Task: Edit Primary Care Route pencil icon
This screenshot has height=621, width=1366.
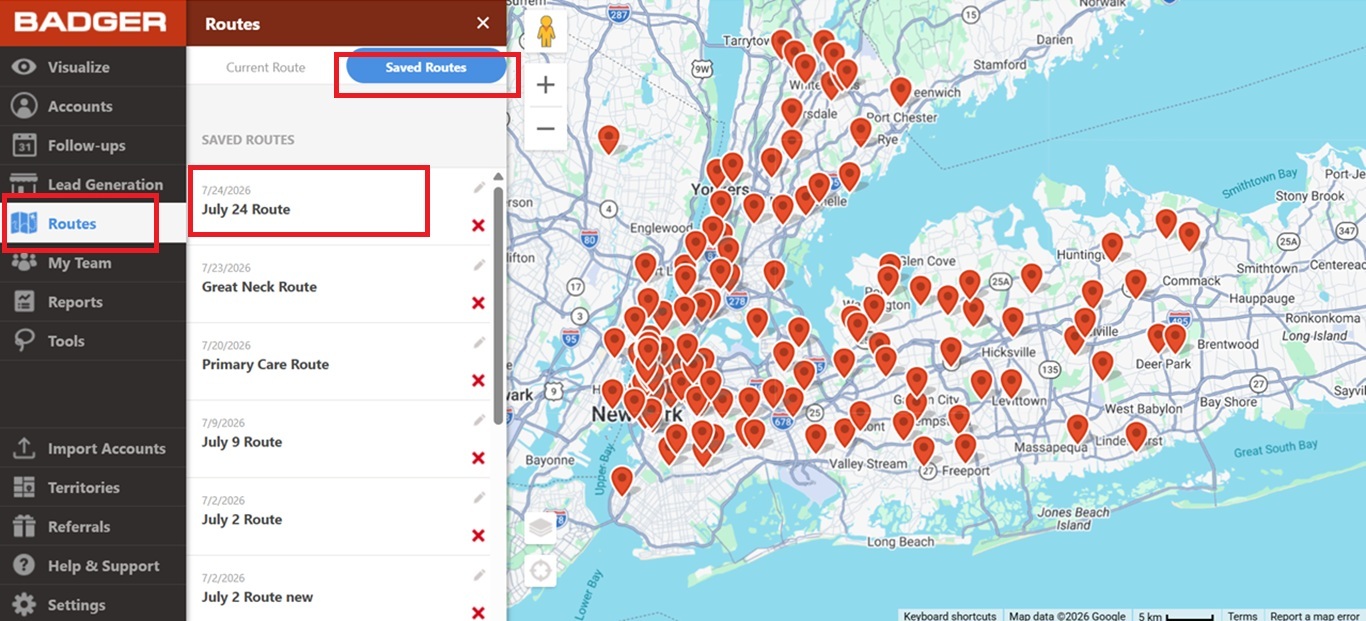Action: (480, 343)
